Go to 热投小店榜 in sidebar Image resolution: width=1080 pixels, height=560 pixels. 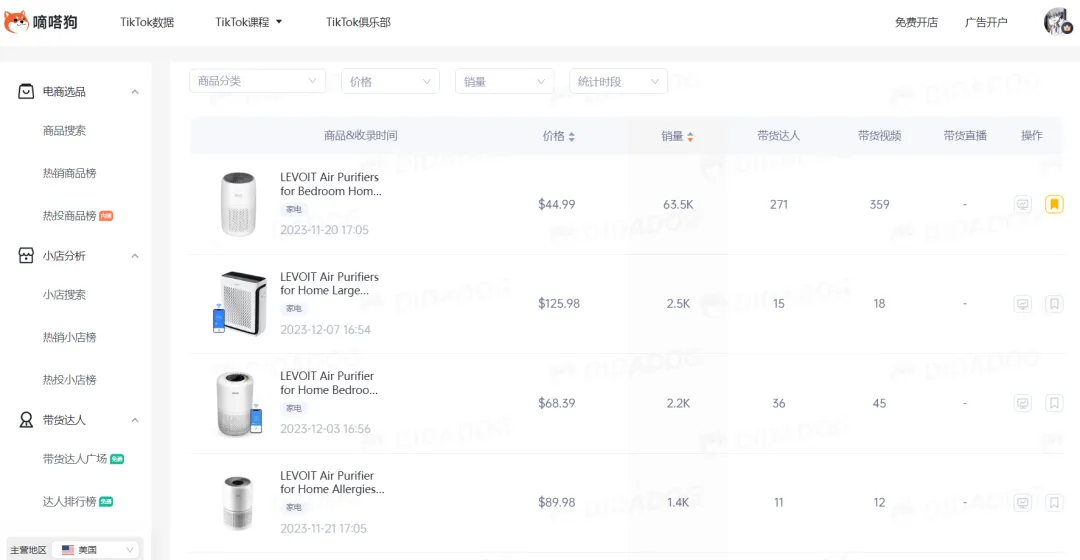click(x=70, y=380)
